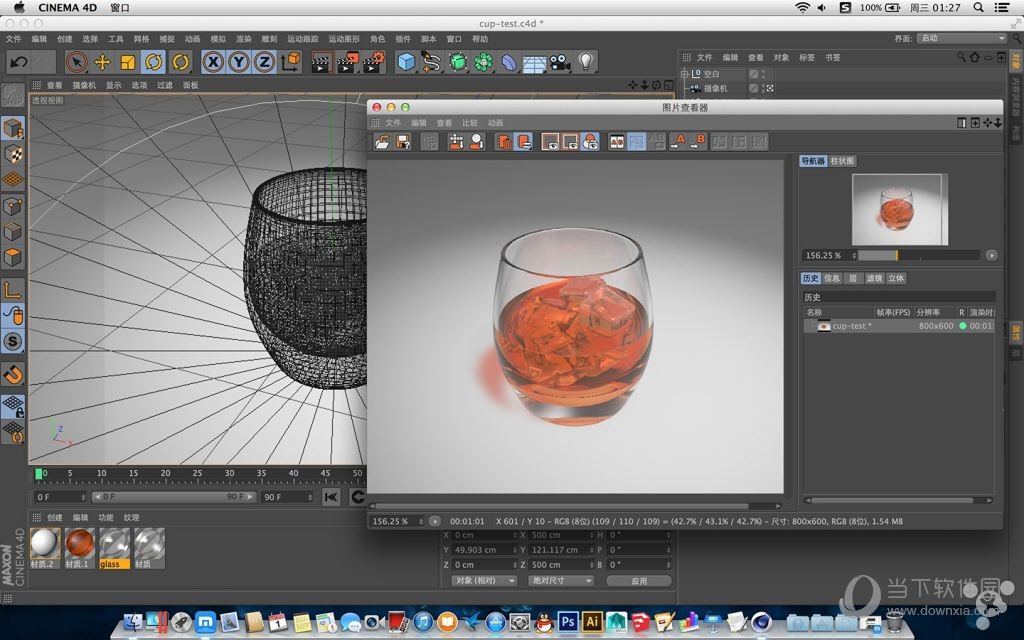The height and width of the screenshot is (640, 1024).
Task: Toggle the coordinate system icon
Action: coord(291,63)
